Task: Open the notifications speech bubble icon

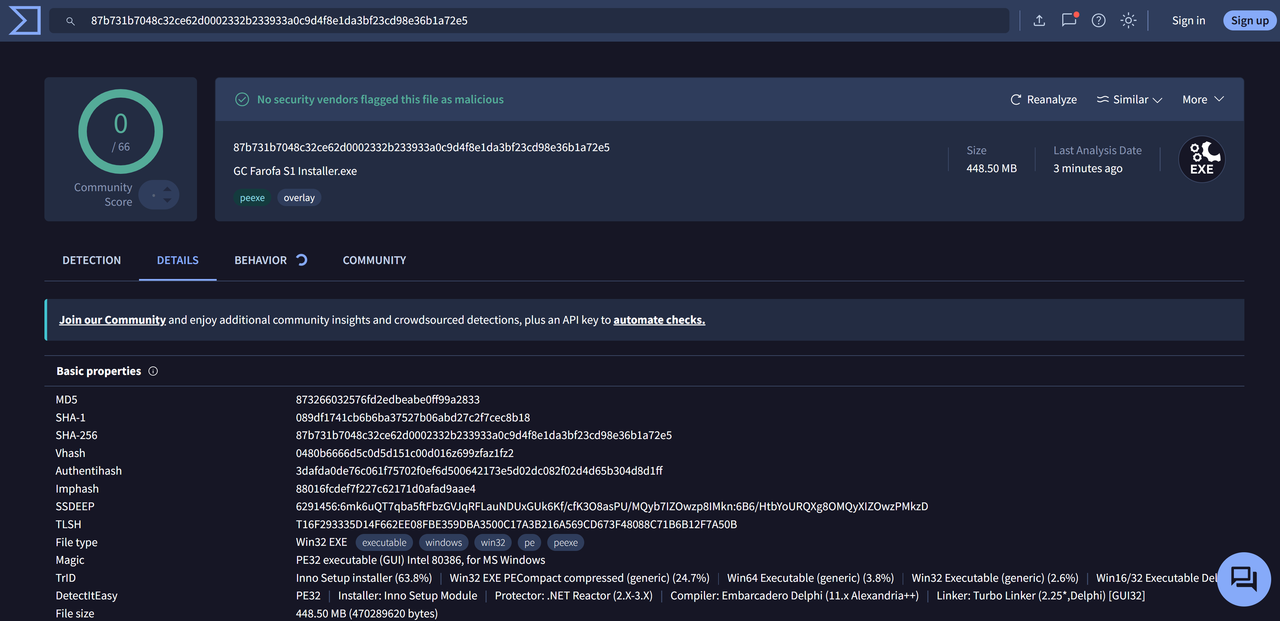Action: point(1069,20)
